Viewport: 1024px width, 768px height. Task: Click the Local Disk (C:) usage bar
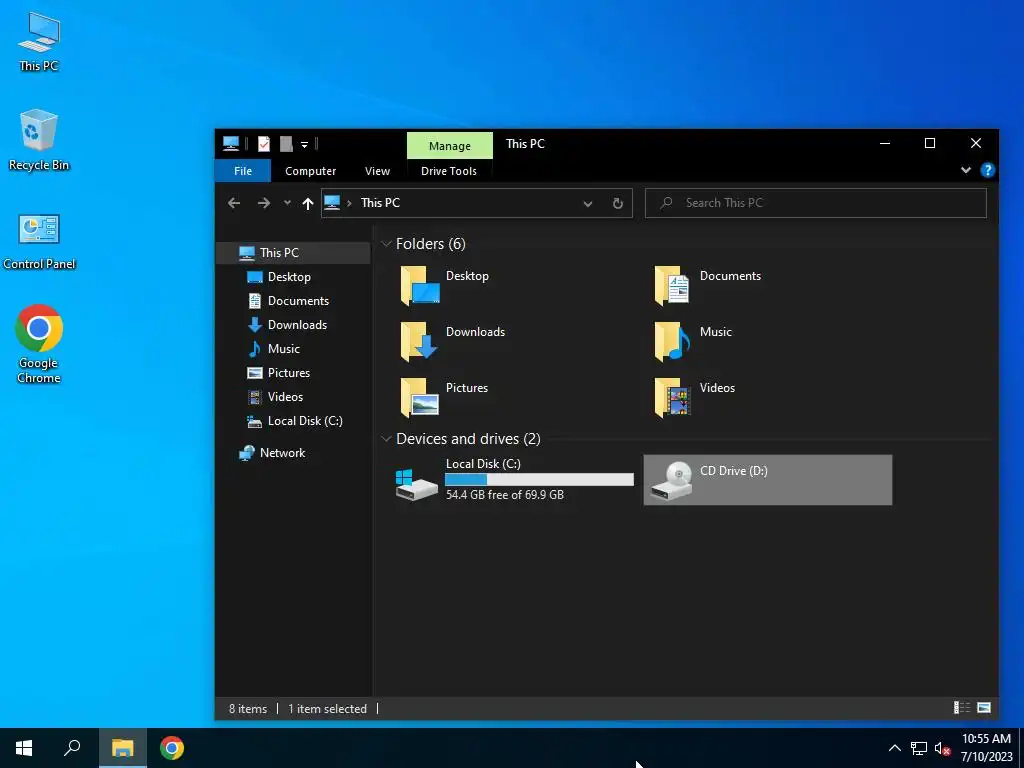coord(539,479)
